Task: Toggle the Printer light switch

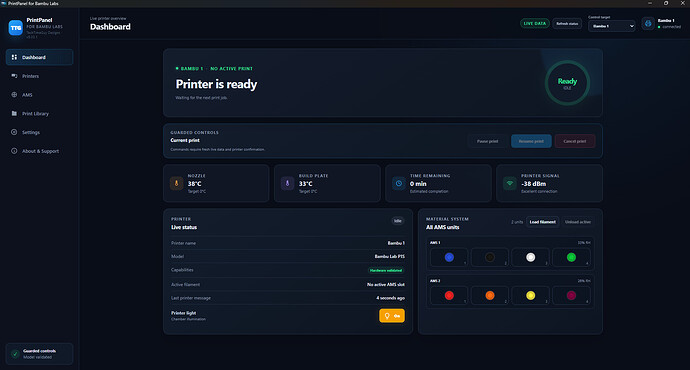Action: click(392, 316)
